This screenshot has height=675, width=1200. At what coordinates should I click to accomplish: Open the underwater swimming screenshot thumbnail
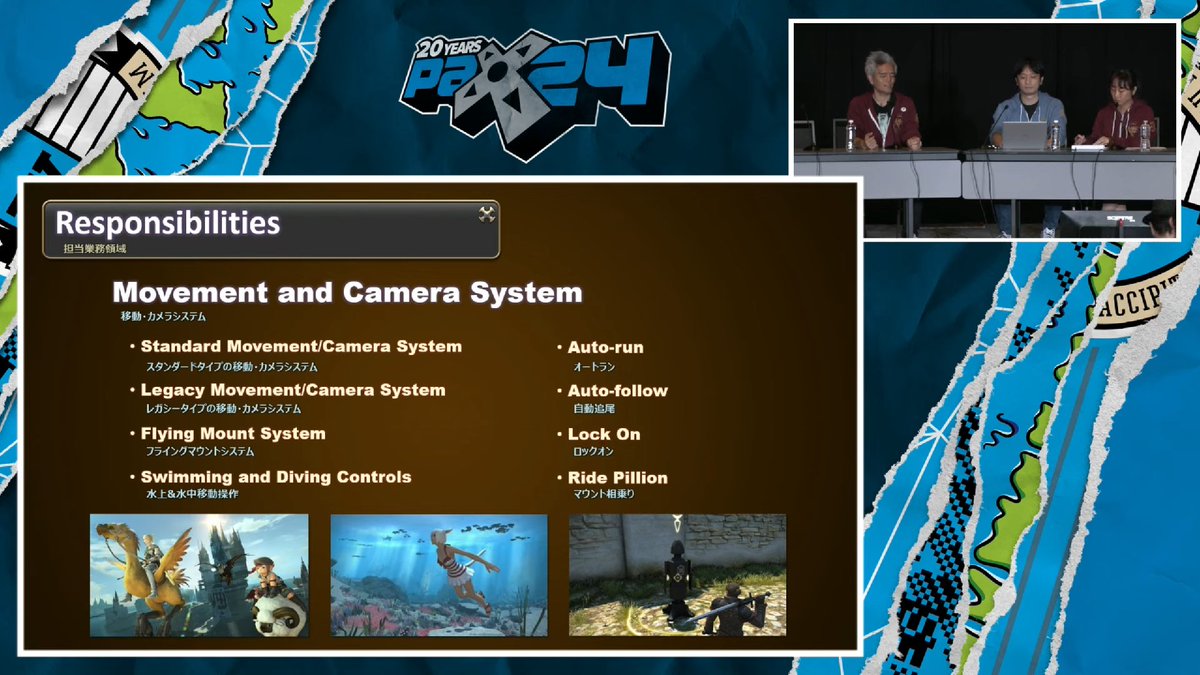[x=439, y=575]
